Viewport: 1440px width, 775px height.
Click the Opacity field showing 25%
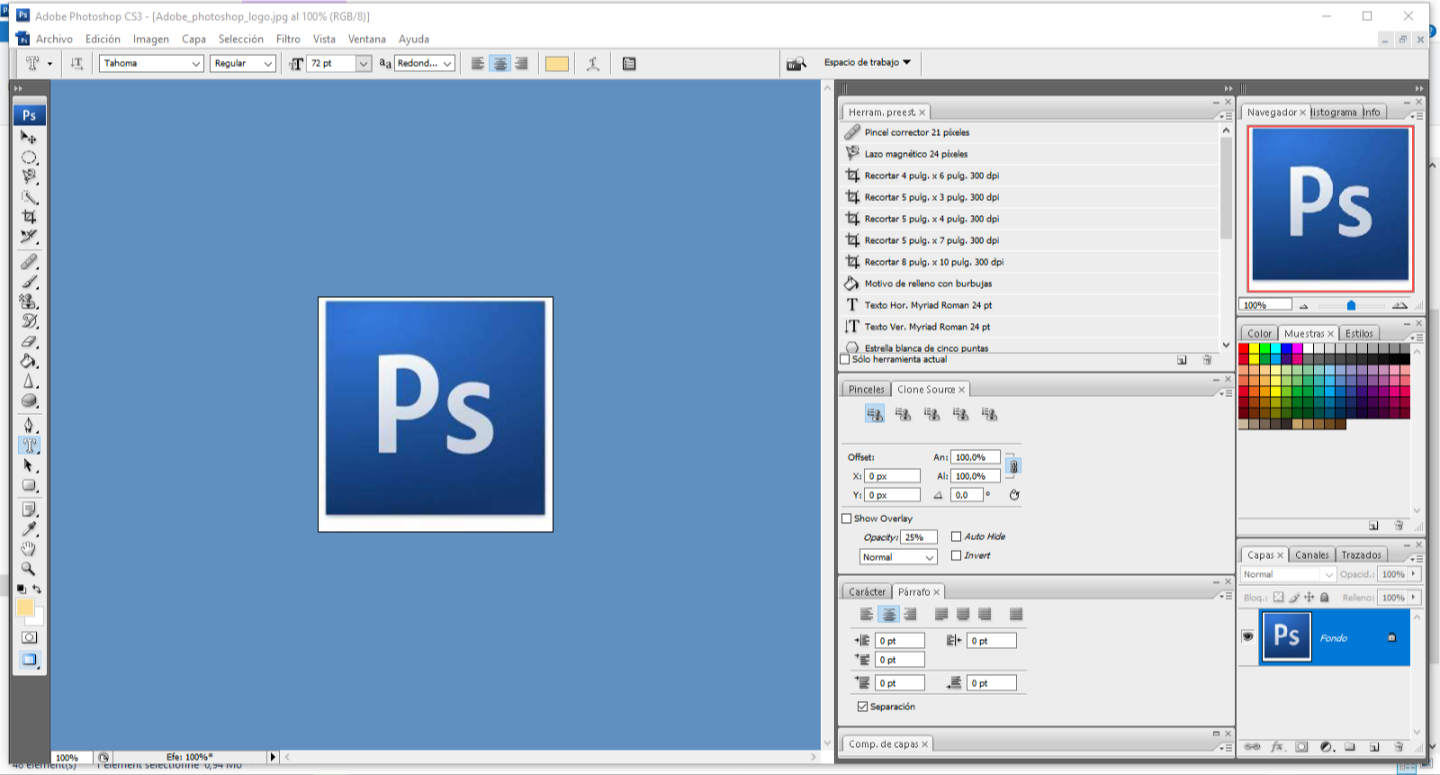pos(918,538)
